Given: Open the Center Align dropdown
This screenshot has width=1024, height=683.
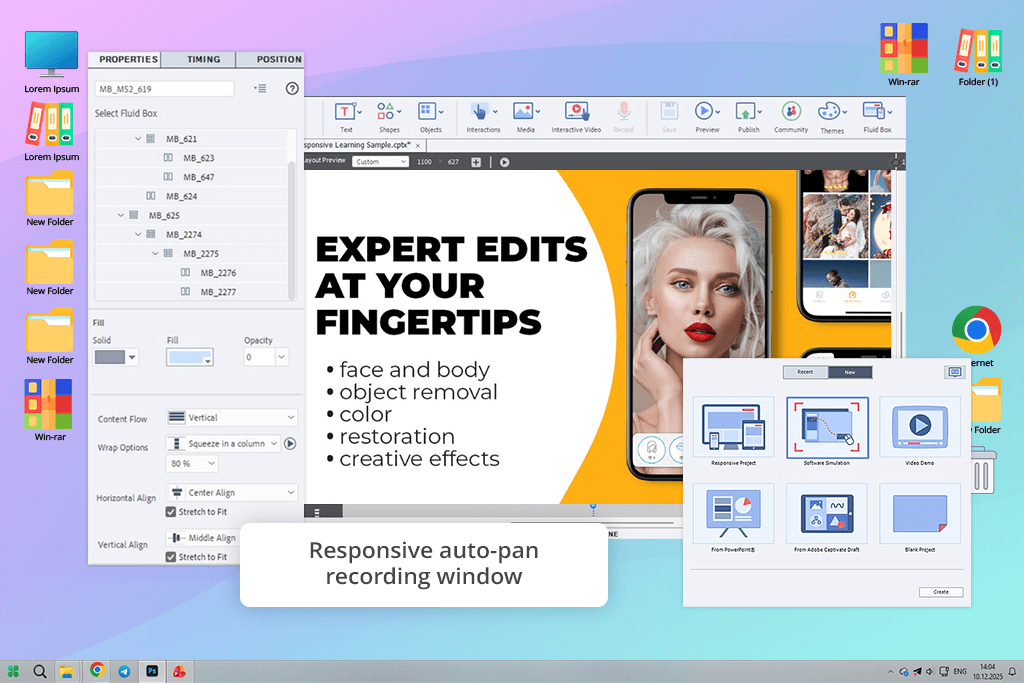Looking at the screenshot, I should (232, 492).
